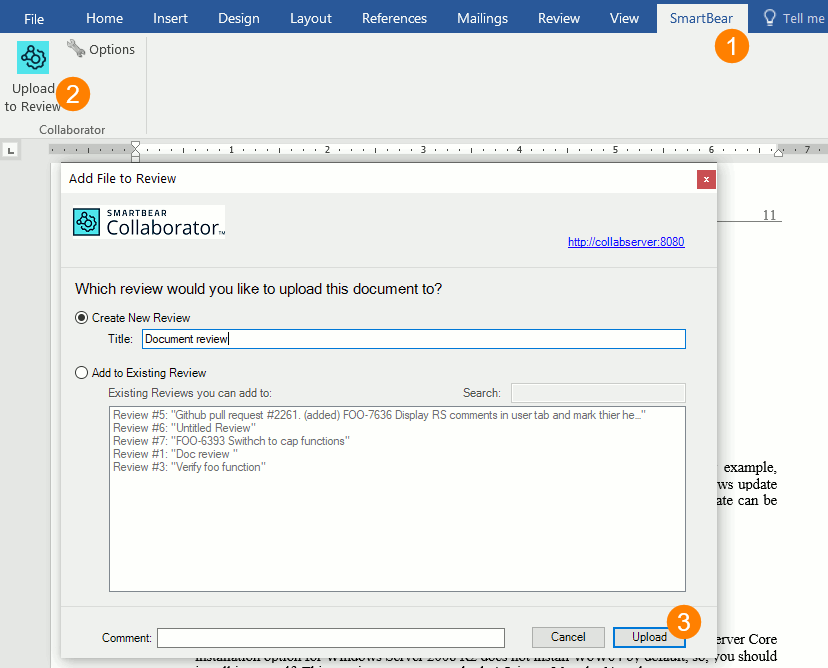The height and width of the screenshot is (668, 828).
Task: Close the Add File to Review dialog
Action: 706,179
